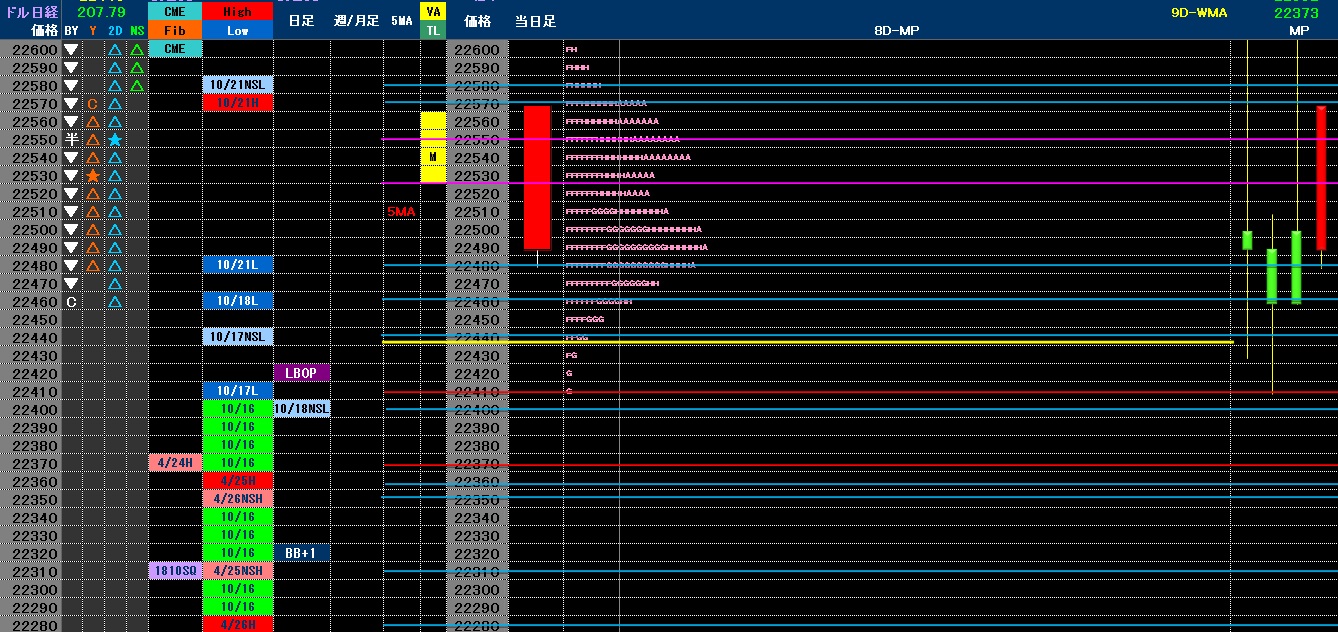Image resolution: width=1338 pixels, height=632 pixels.
Task: Select the orange Y triangle in row 22480
Action: (x=93, y=266)
